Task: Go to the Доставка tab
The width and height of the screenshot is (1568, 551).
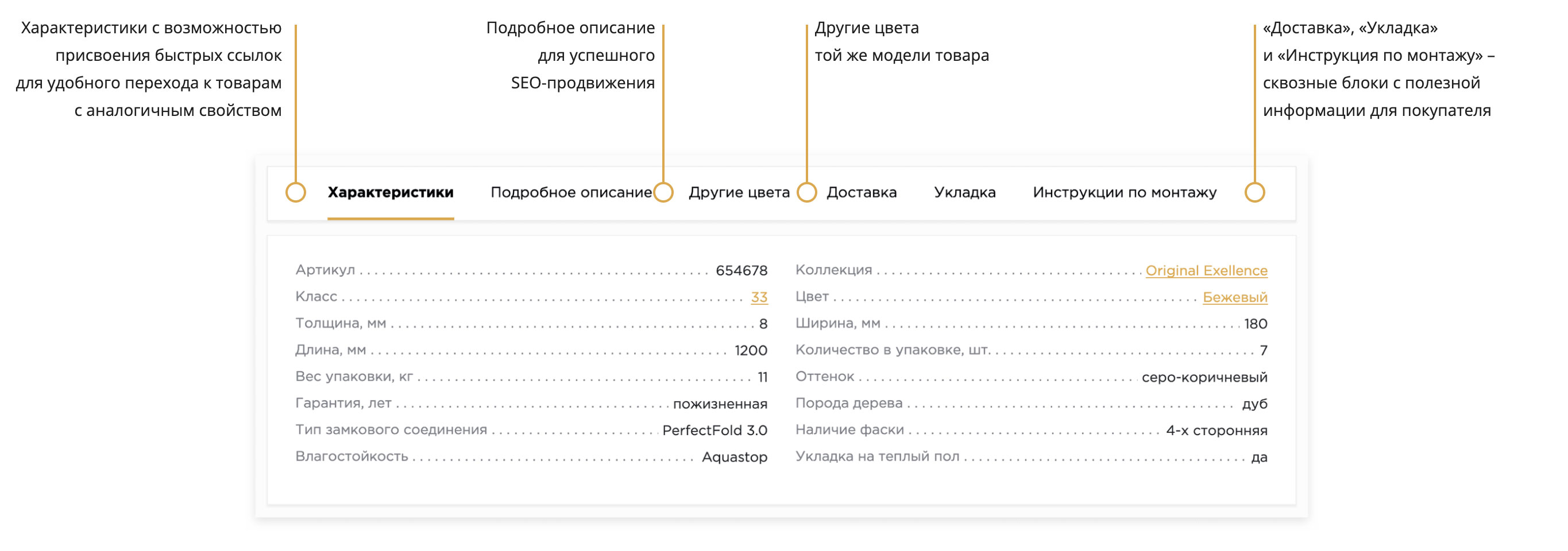Action: pos(862,192)
